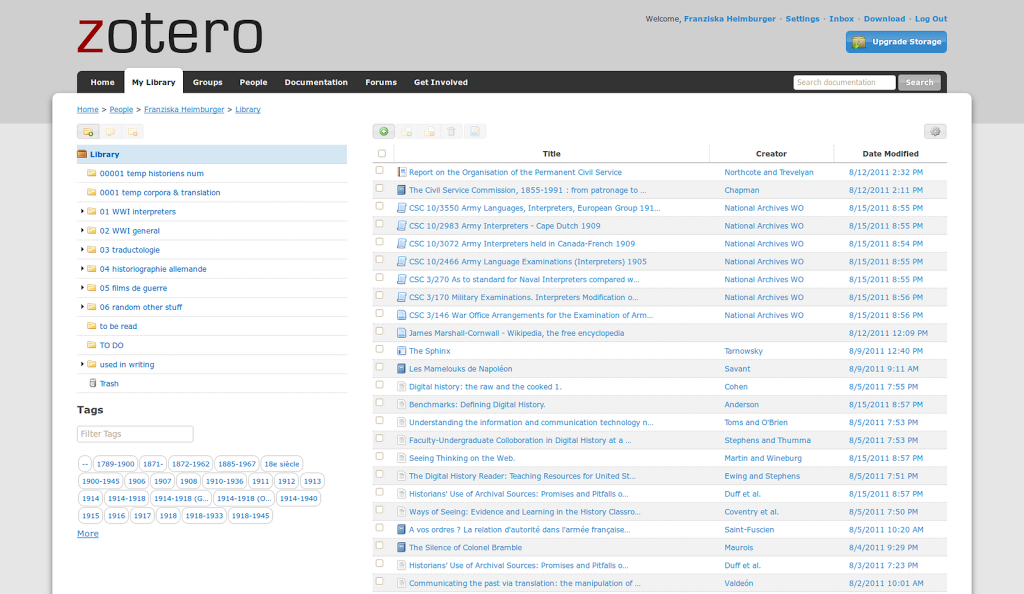Click the folder icon of '00001 temp historiens num'
This screenshot has height=594, width=1024.
[x=91, y=173]
